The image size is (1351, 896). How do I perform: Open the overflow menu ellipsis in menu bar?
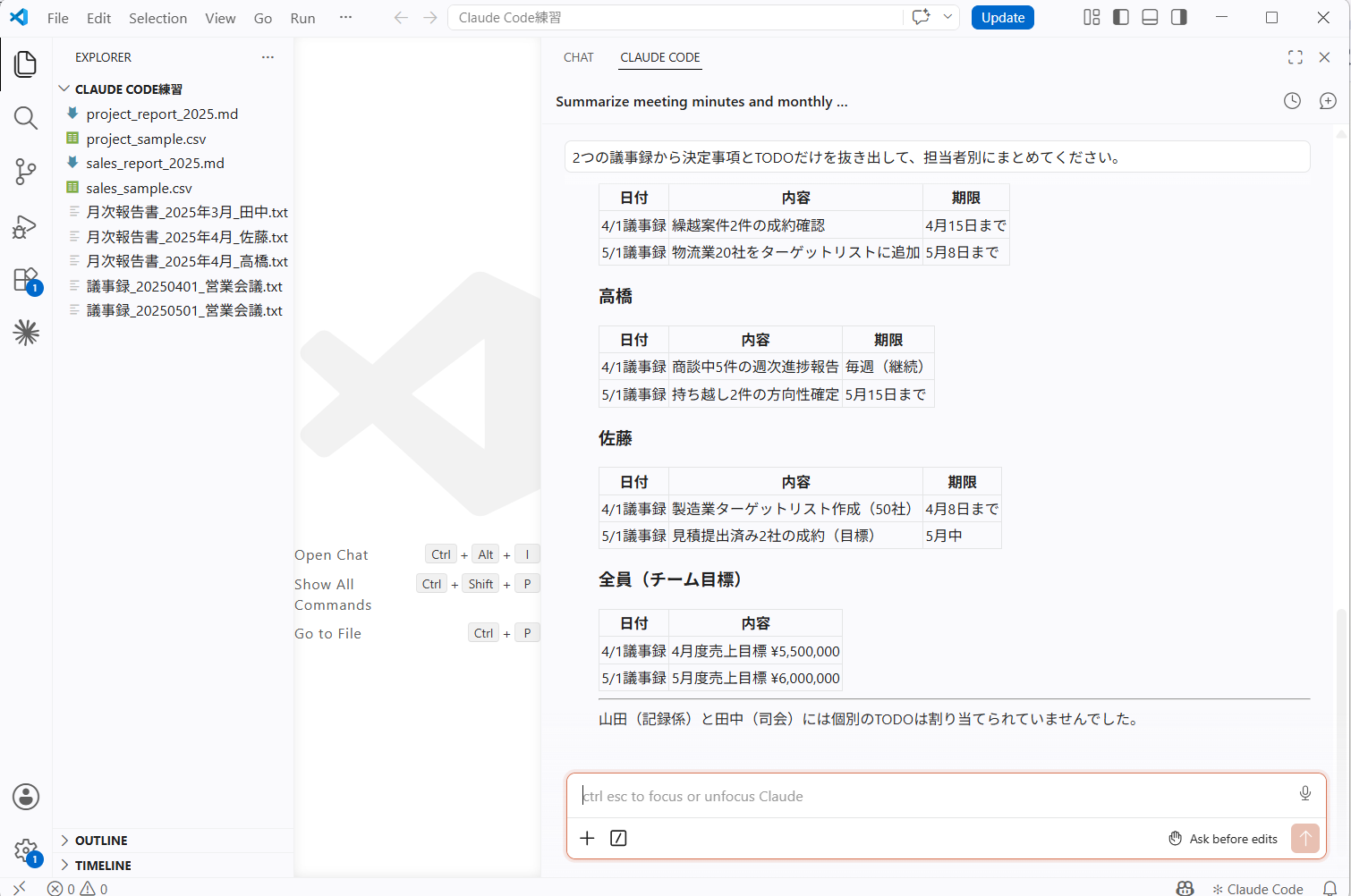(345, 17)
